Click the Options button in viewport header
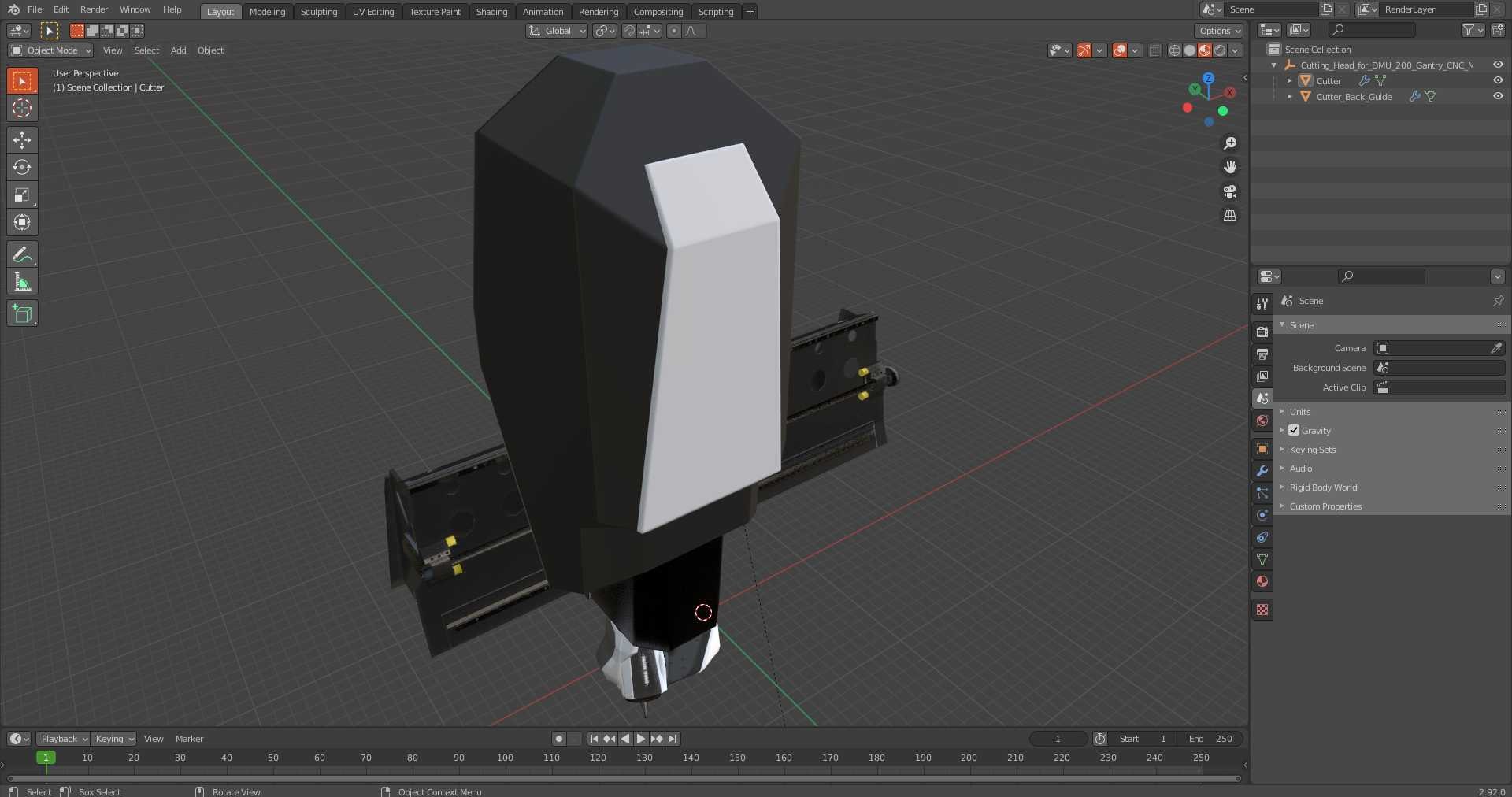The height and width of the screenshot is (797, 1512). pyautogui.click(x=1218, y=31)
